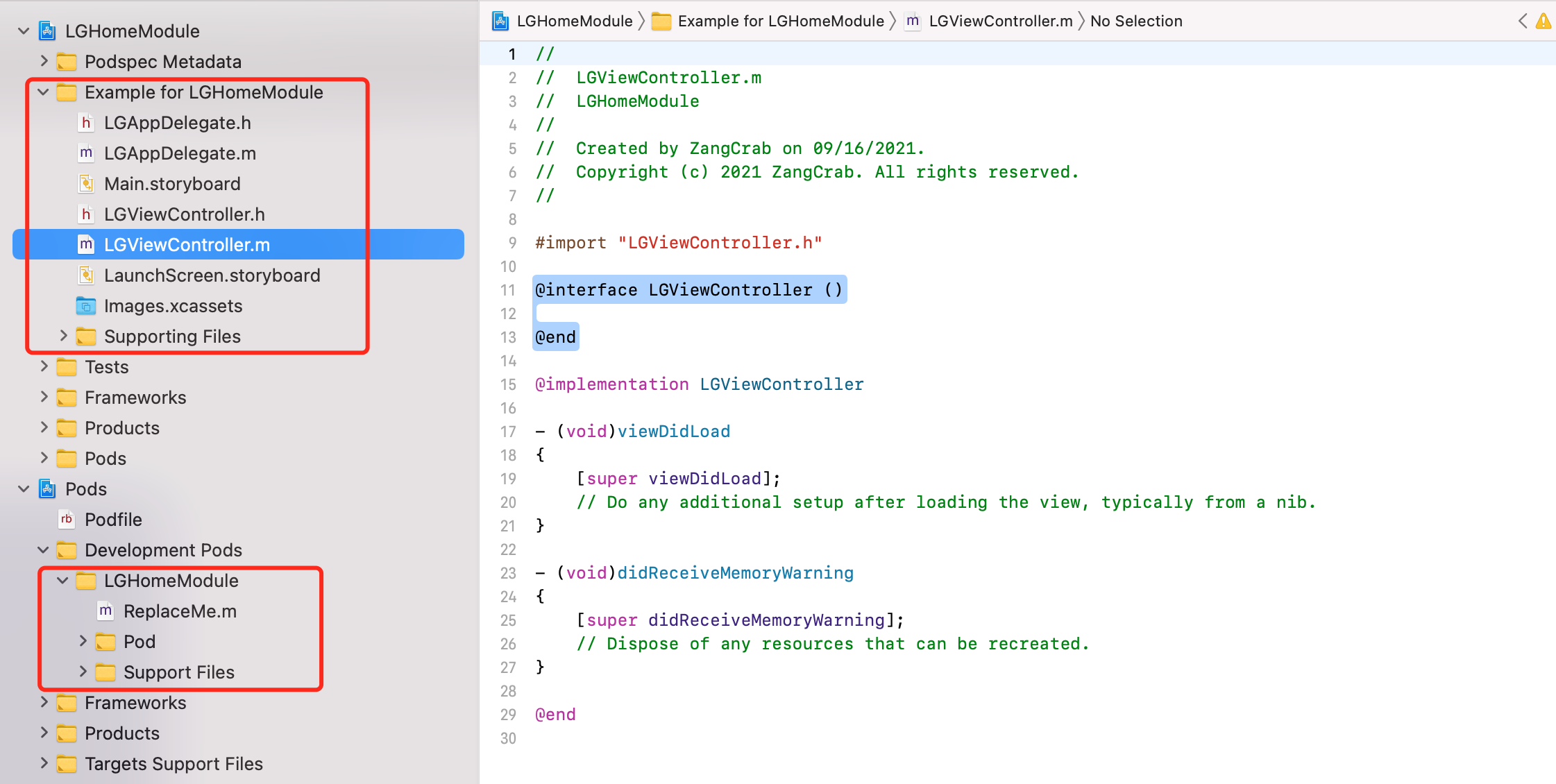Click line number 17 in the gutter
The image size is (1556, 784).
[x=508, y=432]
